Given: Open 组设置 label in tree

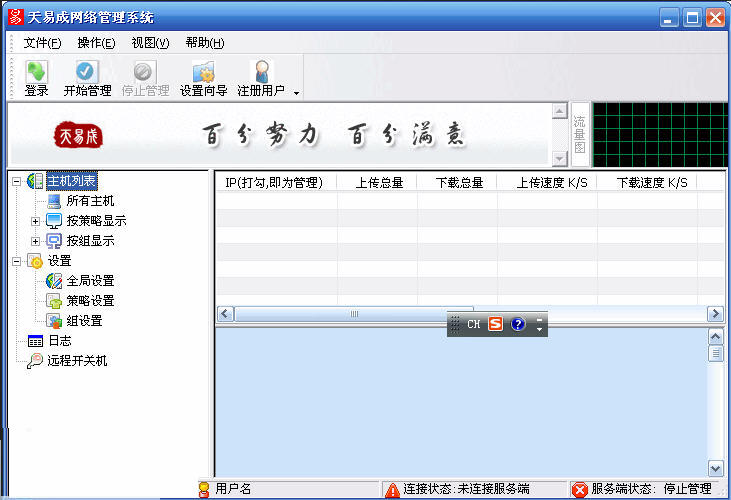Looking at the screenshot, I should click(84, 321).
